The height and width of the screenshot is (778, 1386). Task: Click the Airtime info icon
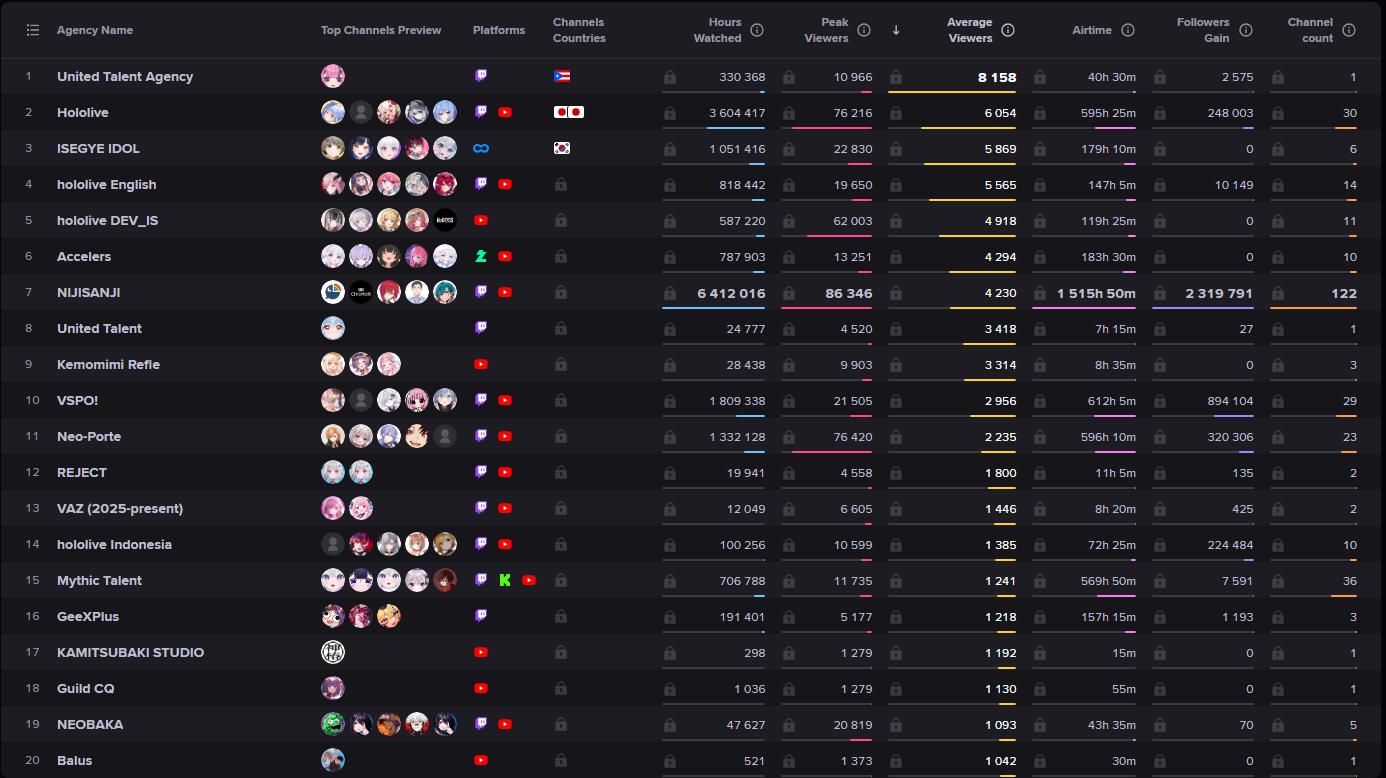coord(1128,30)
